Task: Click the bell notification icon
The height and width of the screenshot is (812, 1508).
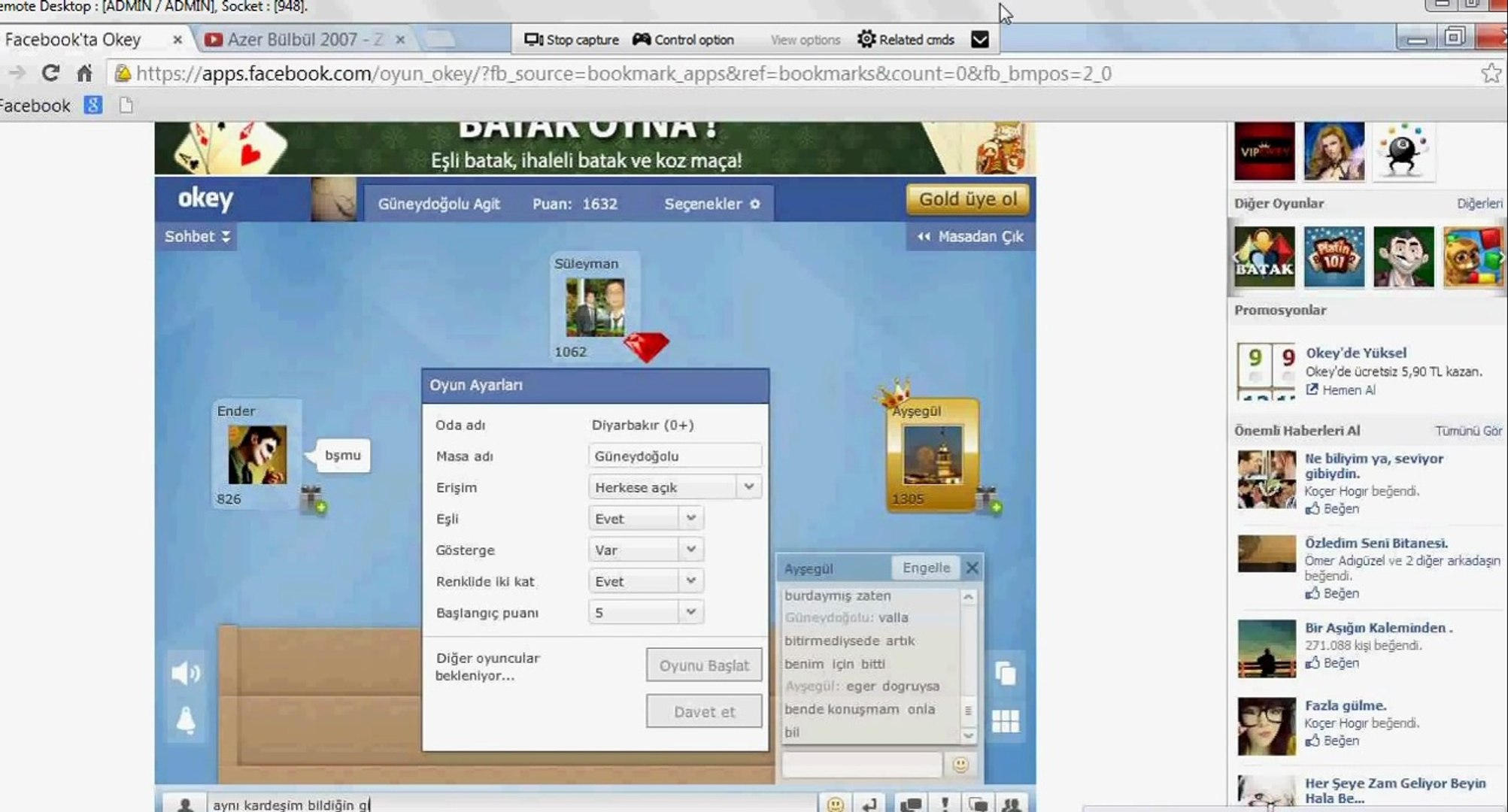Action: 186,720
